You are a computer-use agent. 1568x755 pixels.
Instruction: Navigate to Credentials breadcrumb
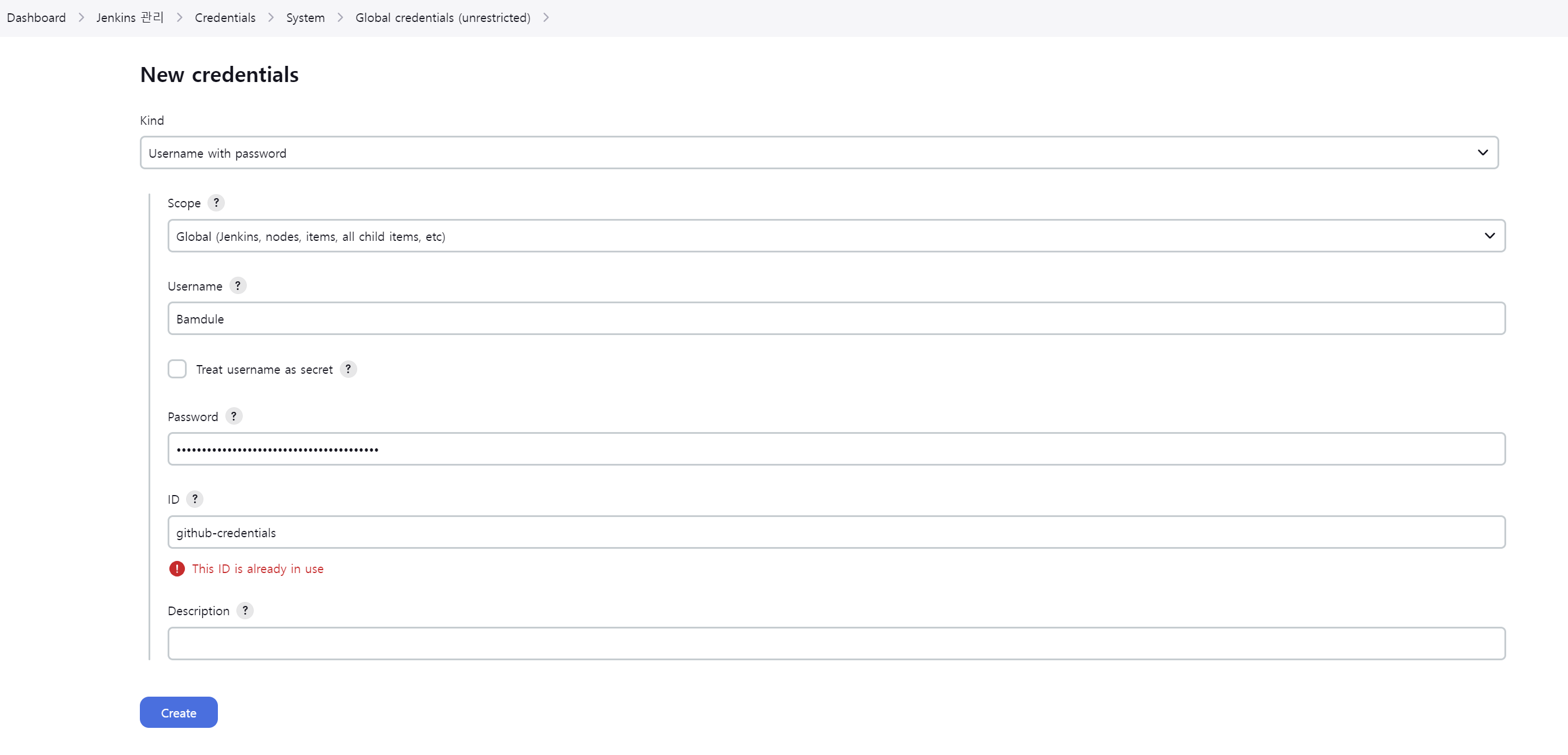tap(225, 18)
